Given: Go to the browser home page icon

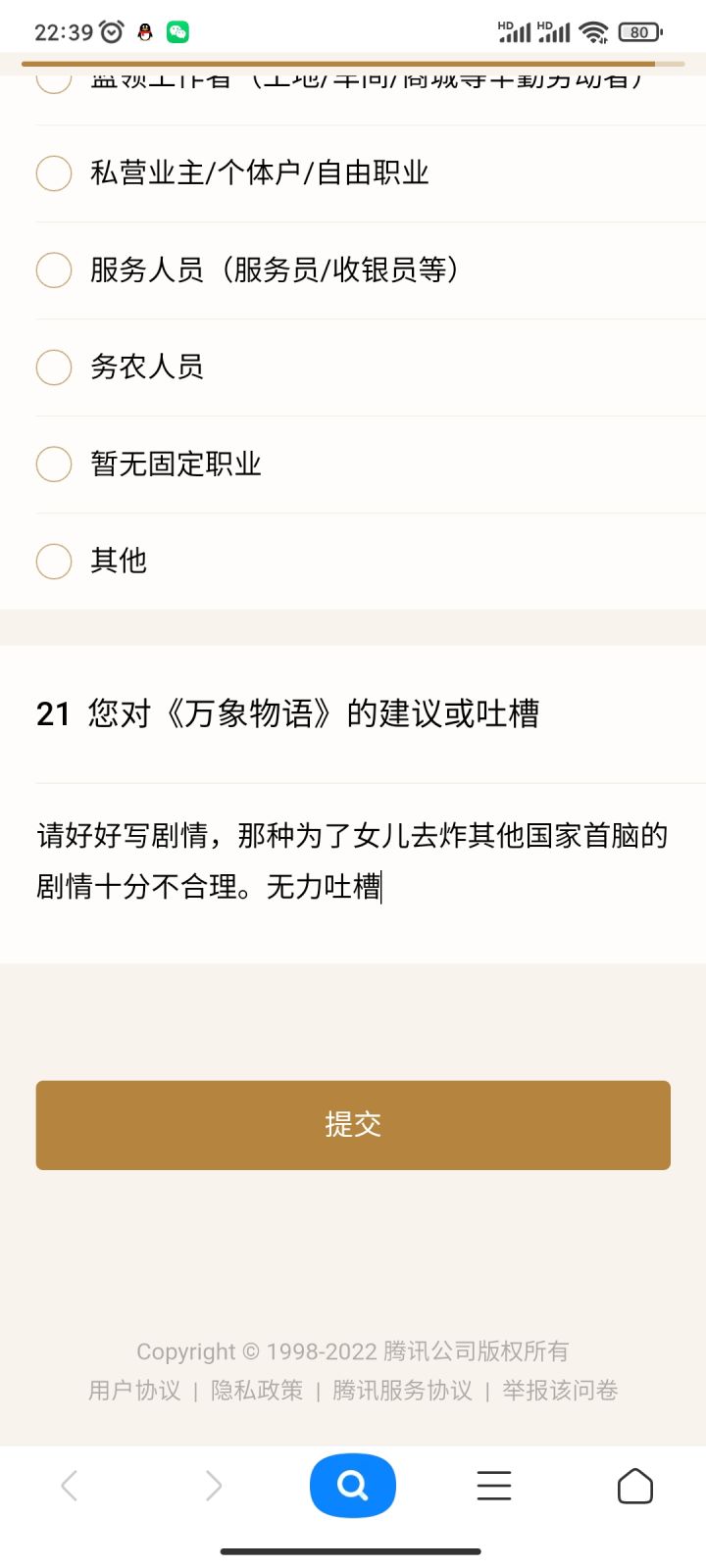Looking at the screenshot, I should 635,1486.
